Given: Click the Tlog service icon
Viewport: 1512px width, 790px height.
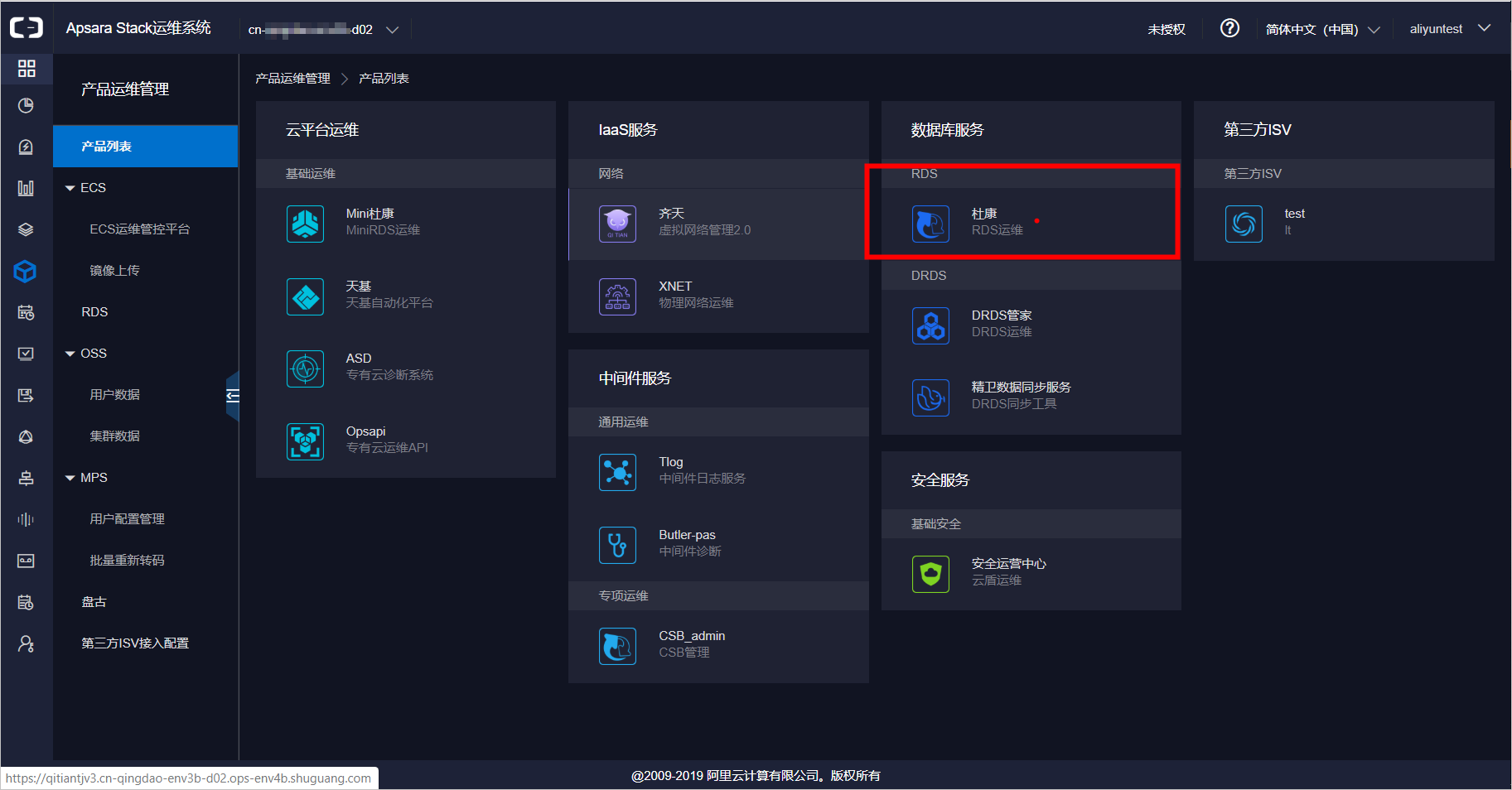Looking at the screenshot, I should [x=618, y=472].
